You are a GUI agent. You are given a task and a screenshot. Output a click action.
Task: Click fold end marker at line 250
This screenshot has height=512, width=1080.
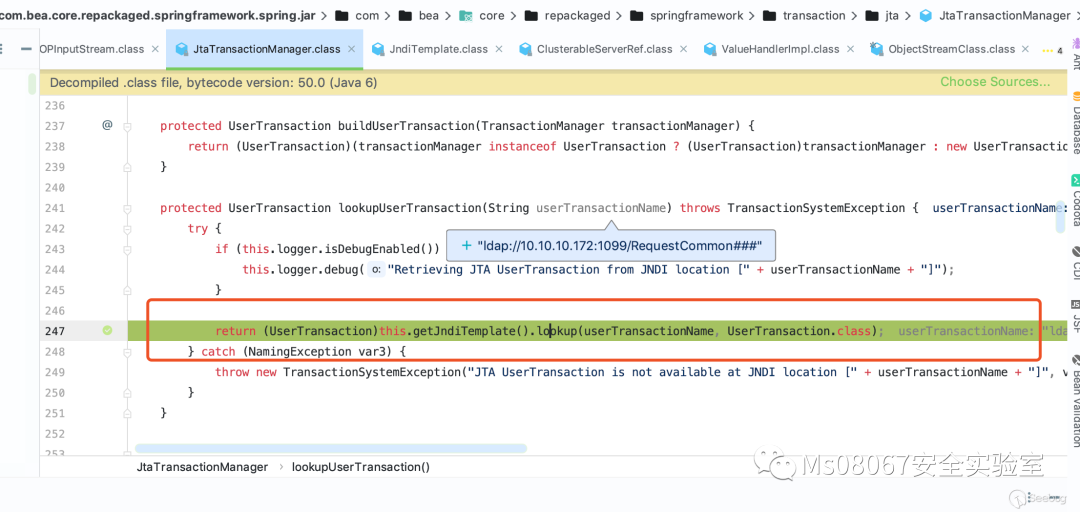pyautogui.click(x=127, y=393)
